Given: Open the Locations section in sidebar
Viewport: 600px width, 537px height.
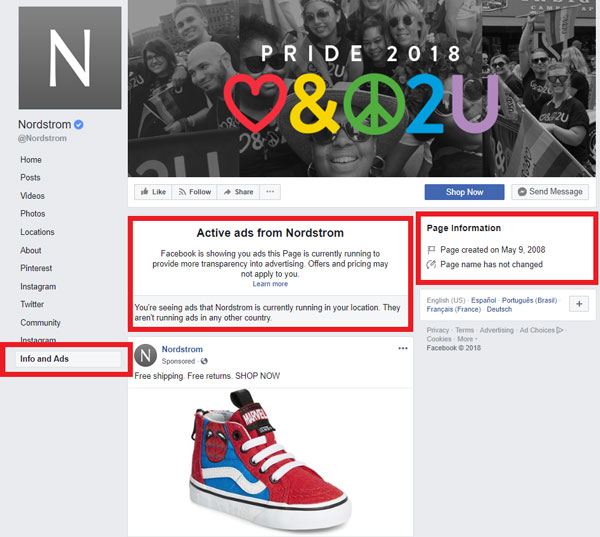Looking at the screenshot, I should (37, 232).
